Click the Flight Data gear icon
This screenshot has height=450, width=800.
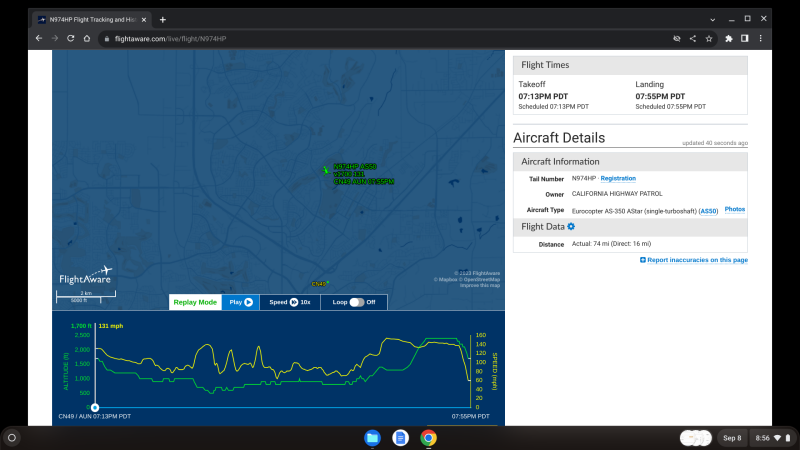(x=571, y=226)
